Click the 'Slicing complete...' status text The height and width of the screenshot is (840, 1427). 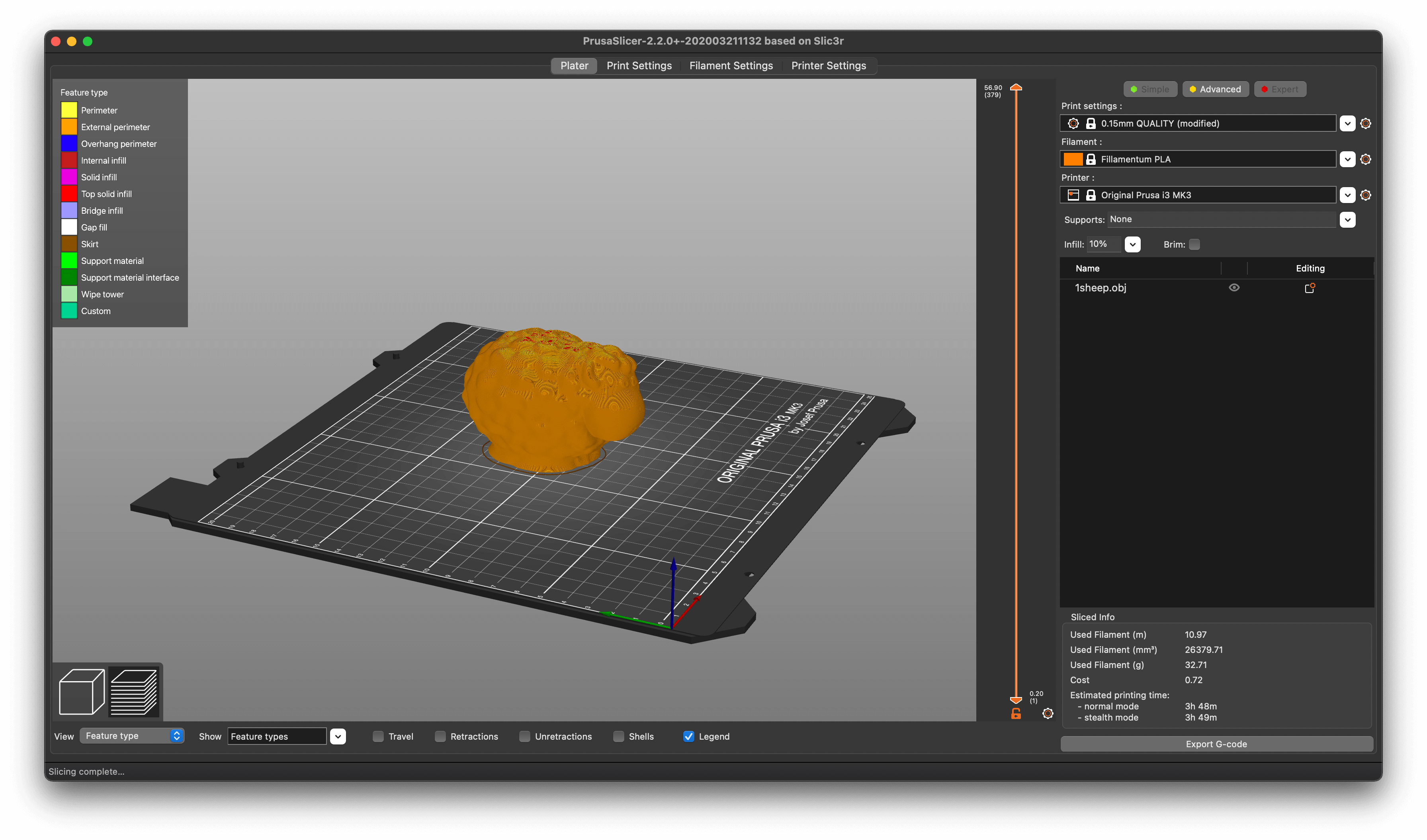tap(86, 772)
